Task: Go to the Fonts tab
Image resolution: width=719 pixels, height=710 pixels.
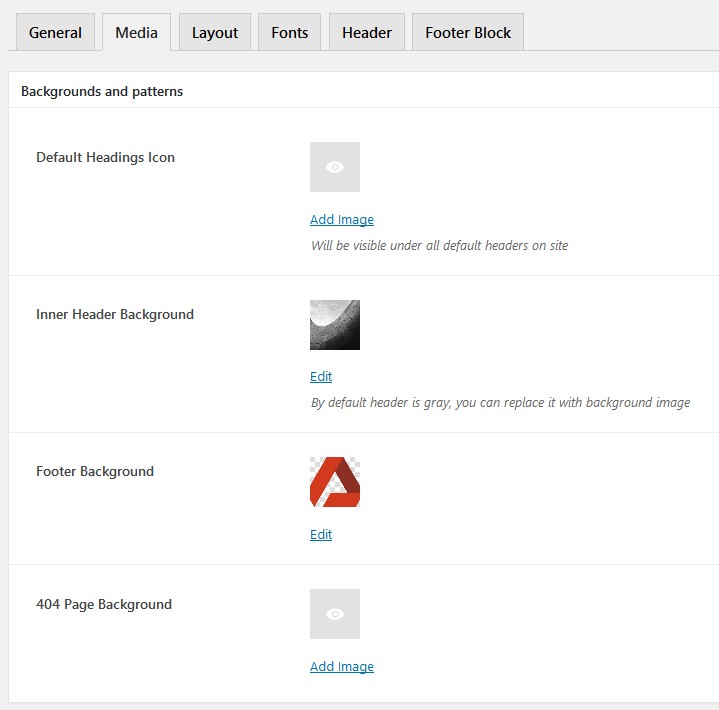Action: point(289,32)
